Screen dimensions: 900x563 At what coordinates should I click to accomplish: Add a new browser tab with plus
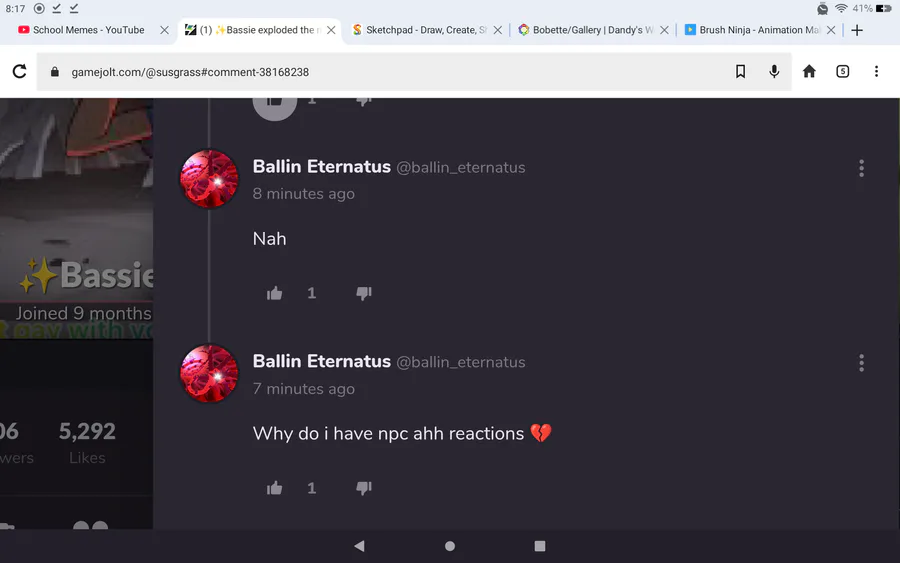[857, 30]
